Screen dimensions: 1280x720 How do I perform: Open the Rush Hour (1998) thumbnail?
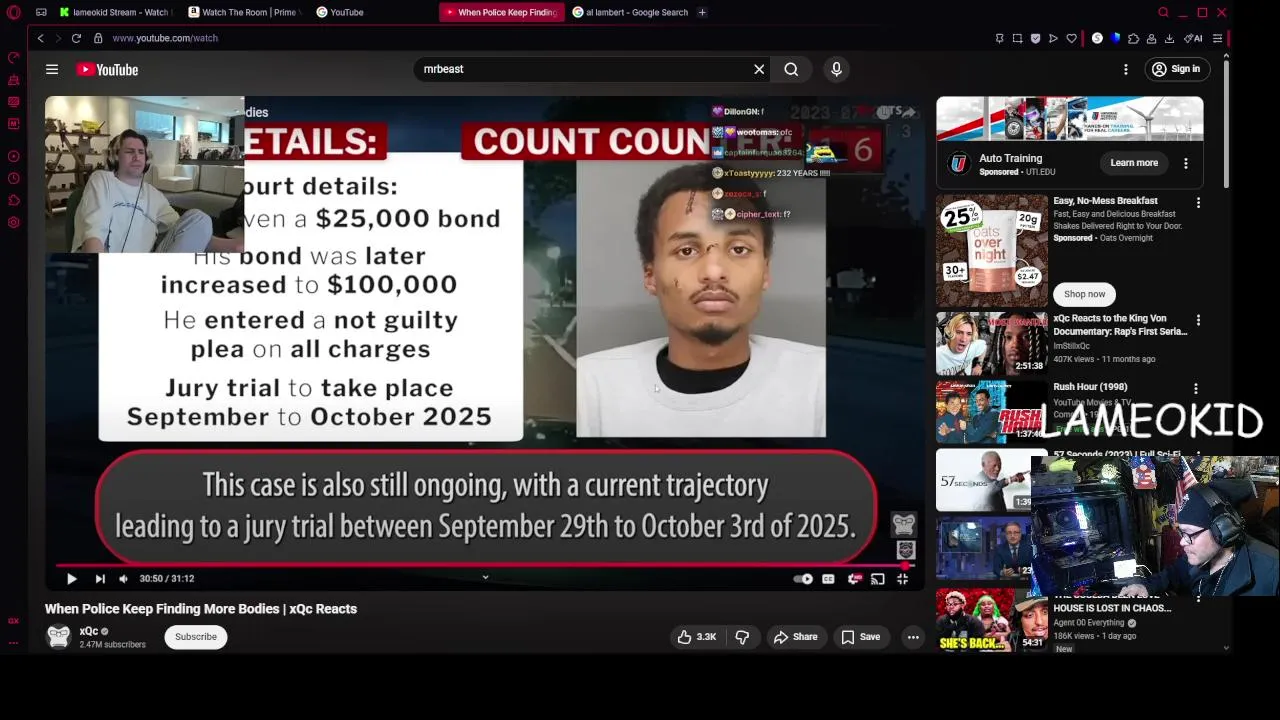[x=991, y=411]
